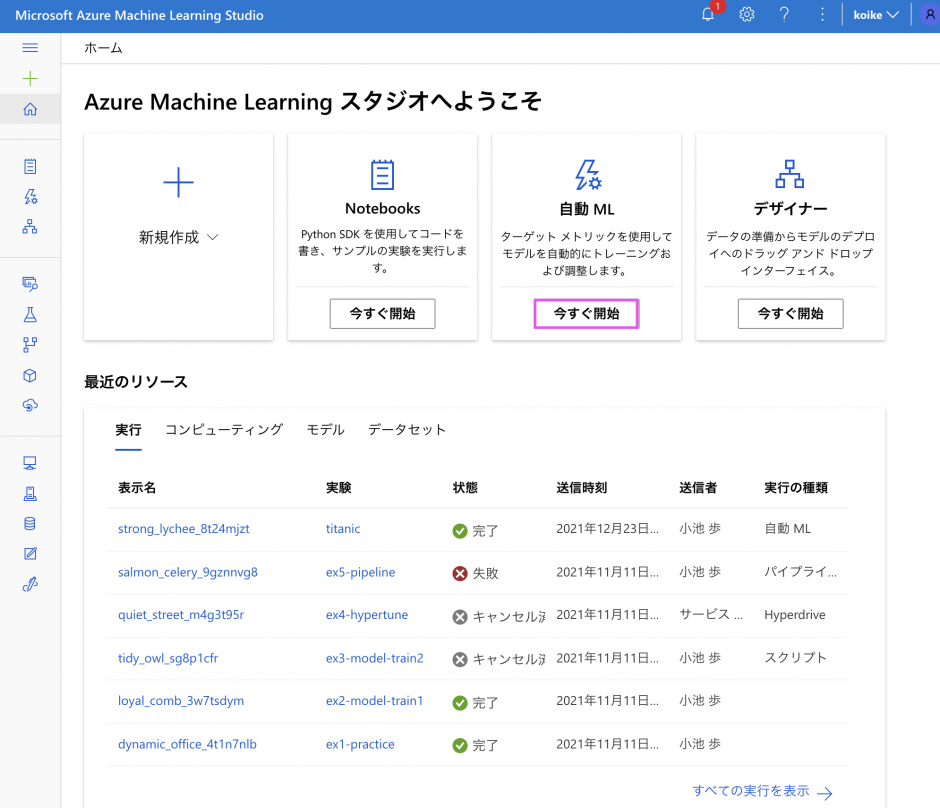The height and width of the screenshot is (808, 940).
Task: Open settings gear in top bar
Action: tap(746, 15)
